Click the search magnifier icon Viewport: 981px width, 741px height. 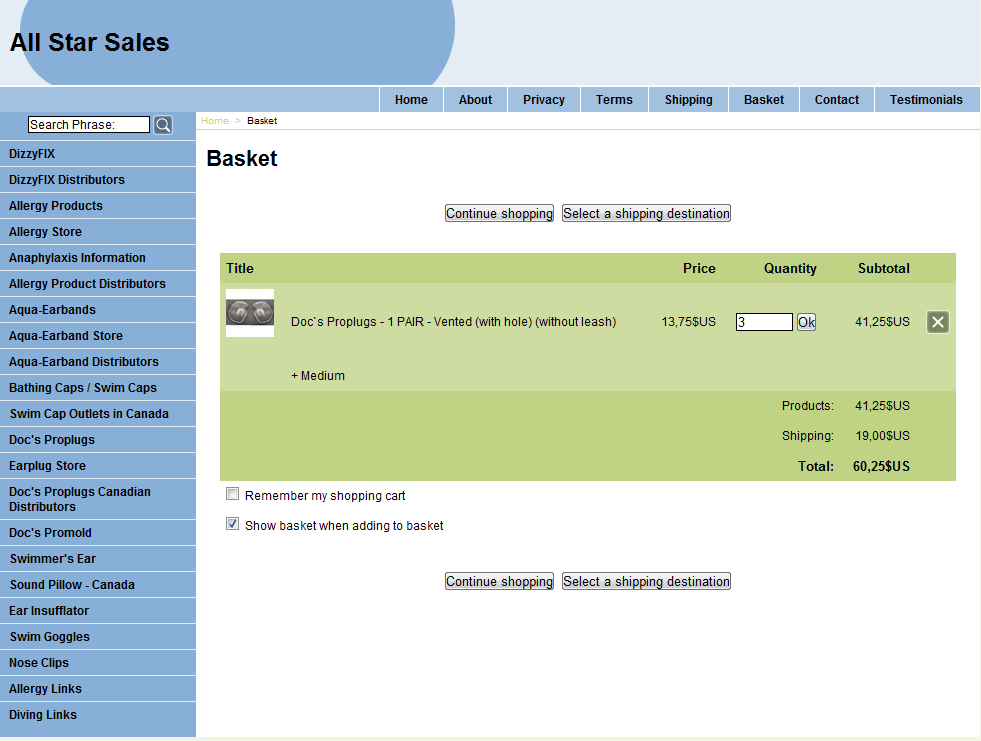(163, 125)
